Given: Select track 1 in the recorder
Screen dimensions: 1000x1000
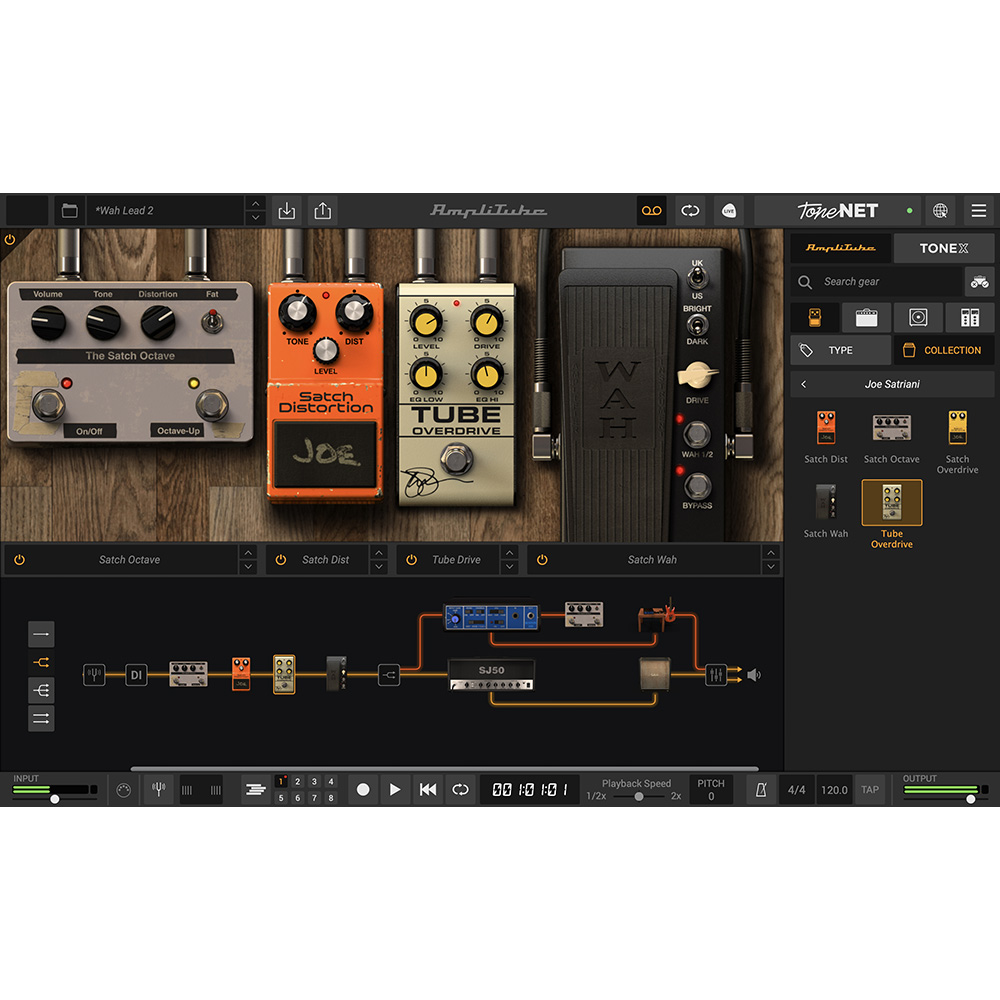Looking at the screenshot, I should [x=281, y=781].
